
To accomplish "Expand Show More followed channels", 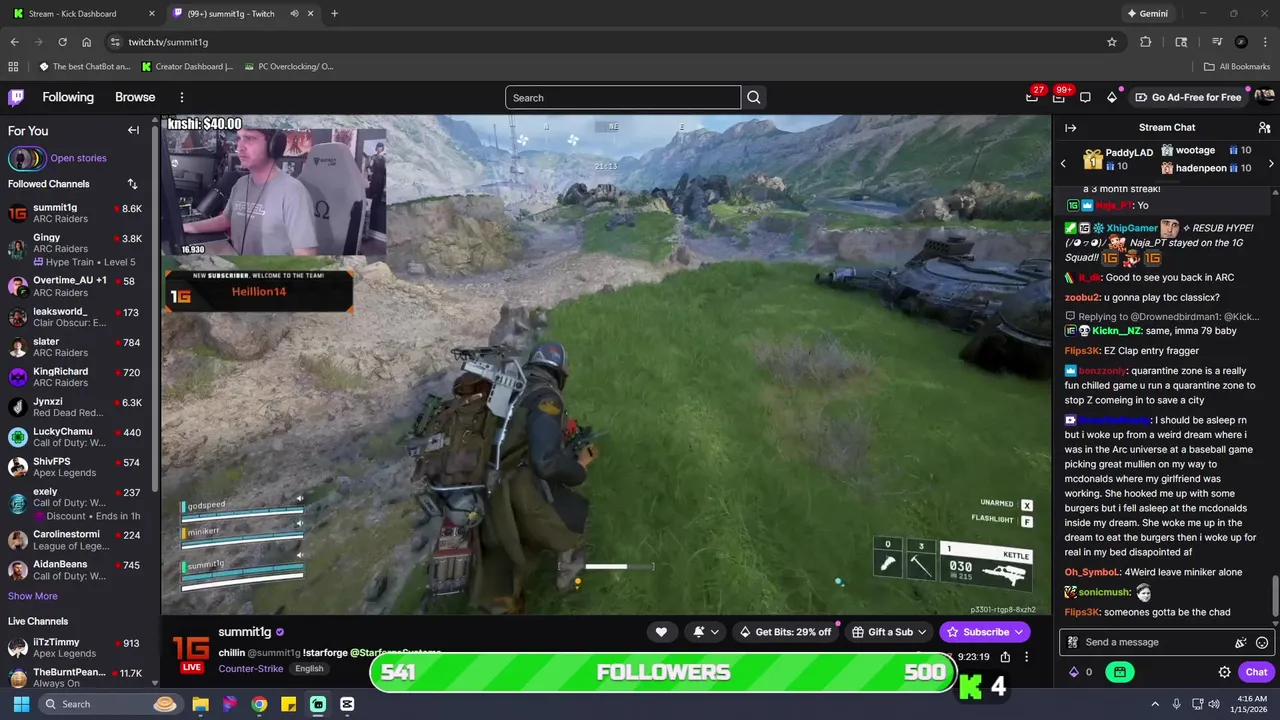I will (x=33, y=596).
